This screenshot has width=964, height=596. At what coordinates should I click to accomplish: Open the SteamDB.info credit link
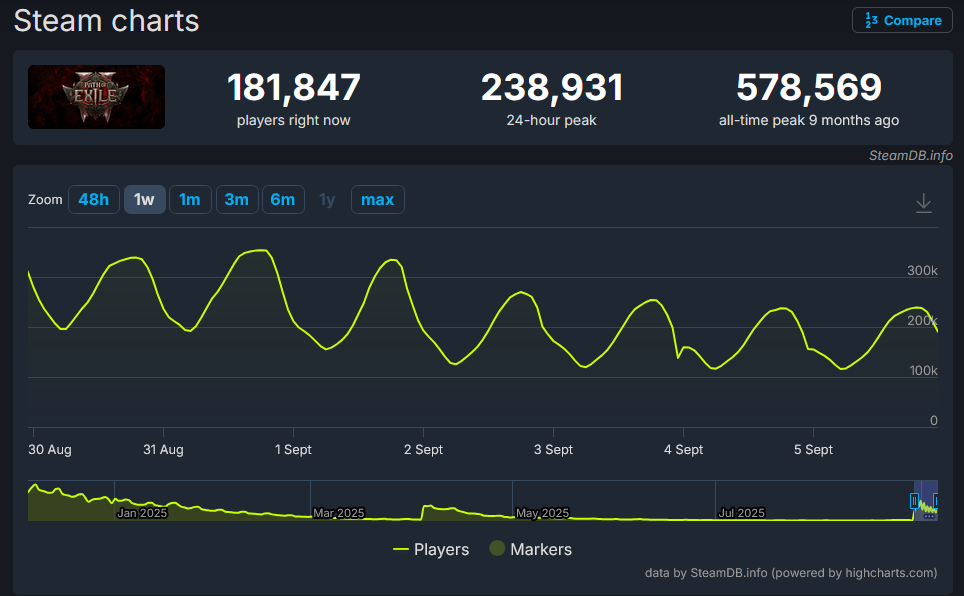pyautogui.click(x=911, y=156)
